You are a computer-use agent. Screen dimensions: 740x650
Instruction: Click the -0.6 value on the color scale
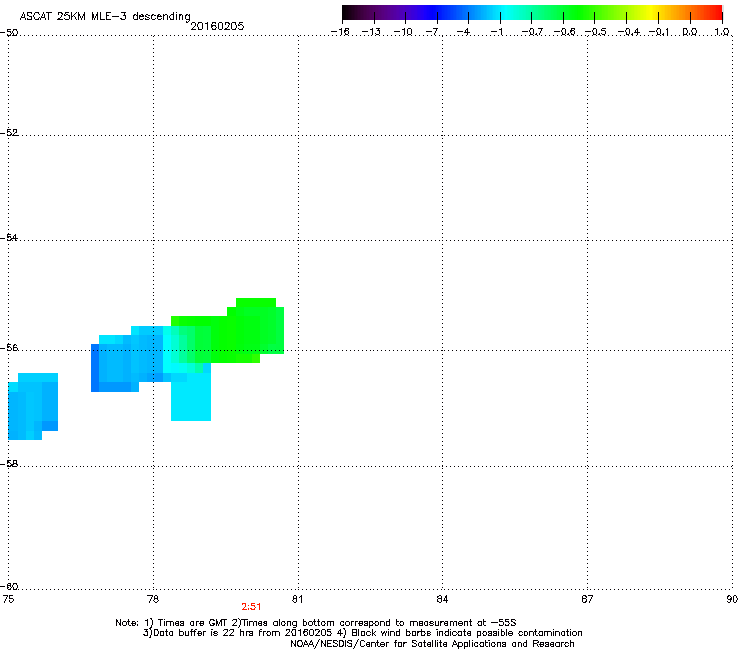point(564,32)
